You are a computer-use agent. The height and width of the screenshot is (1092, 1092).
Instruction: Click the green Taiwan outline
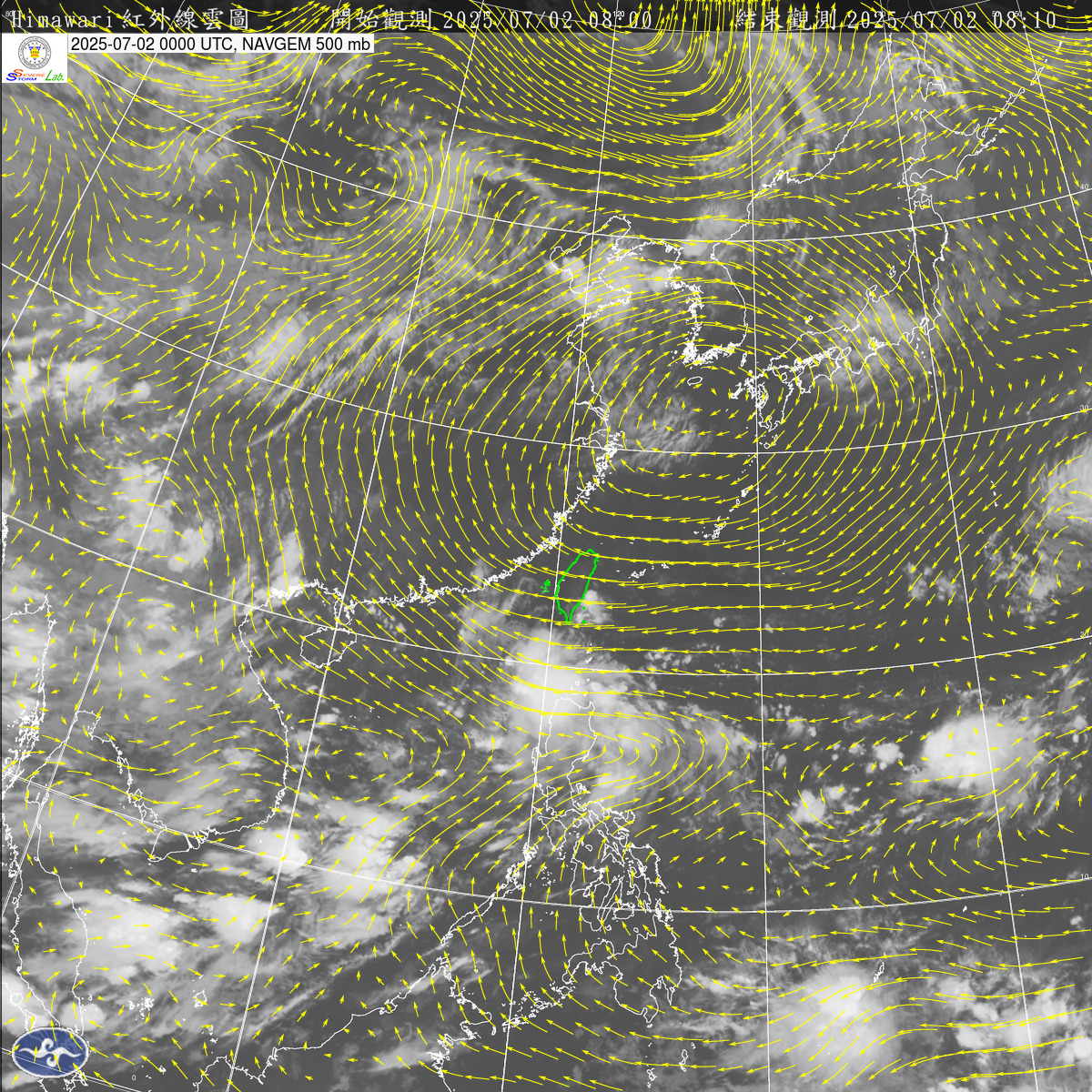pyautogui.click(x=577, y=587)
